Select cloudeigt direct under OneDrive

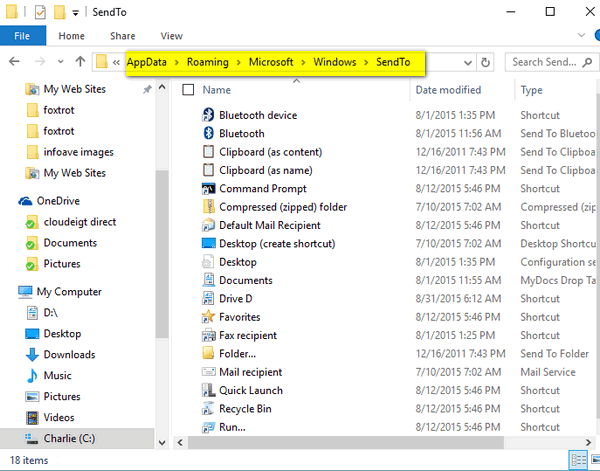click(x=80, y=222)
